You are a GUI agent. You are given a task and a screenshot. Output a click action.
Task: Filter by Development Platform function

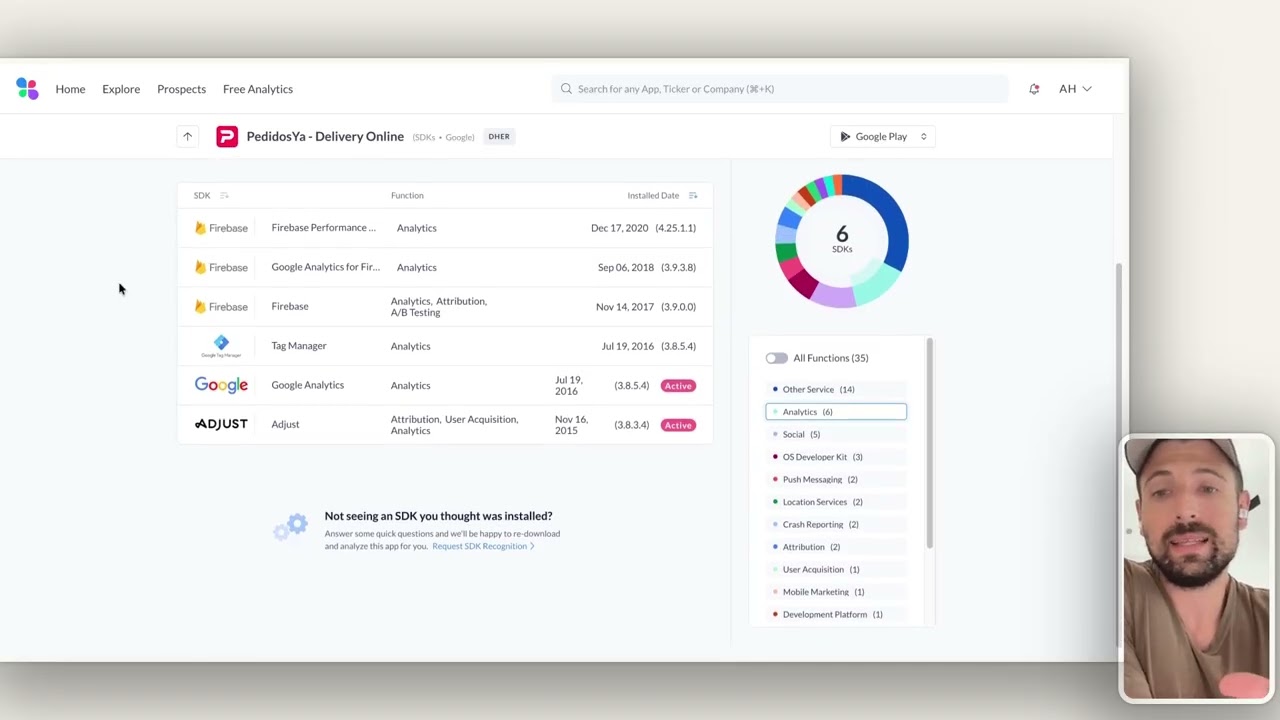tap(836, 614)
